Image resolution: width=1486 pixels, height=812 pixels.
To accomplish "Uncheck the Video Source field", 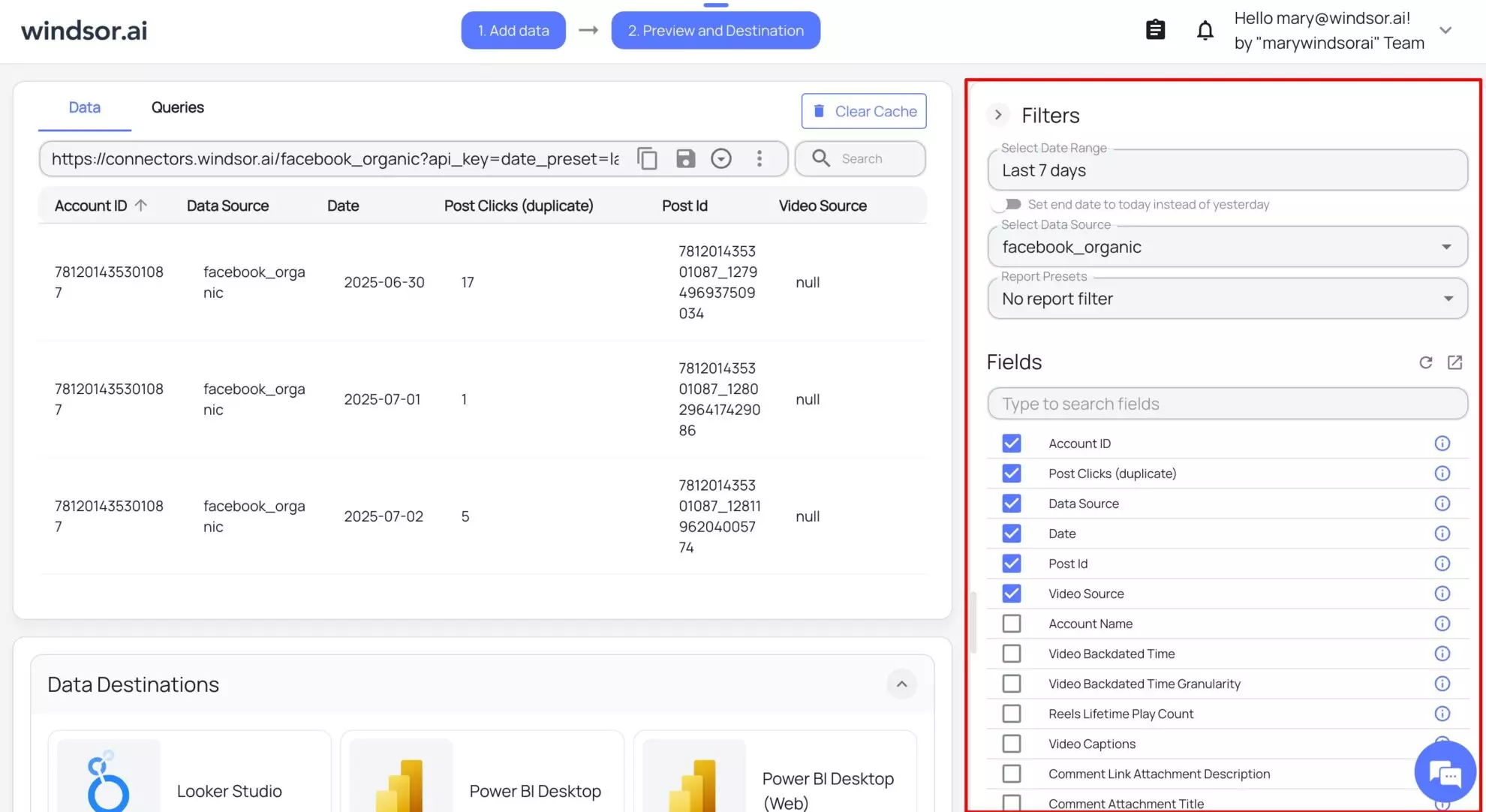I will click(x=1012, y=594).
